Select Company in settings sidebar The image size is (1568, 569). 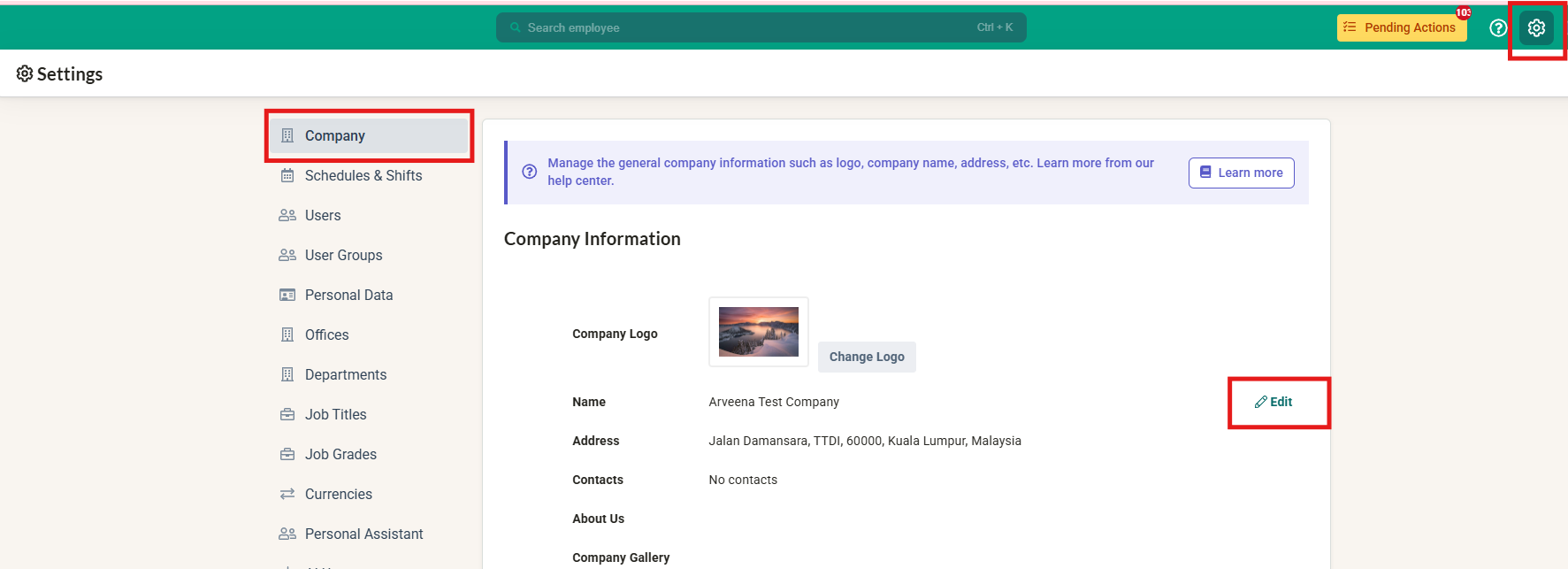pos(369,135)
